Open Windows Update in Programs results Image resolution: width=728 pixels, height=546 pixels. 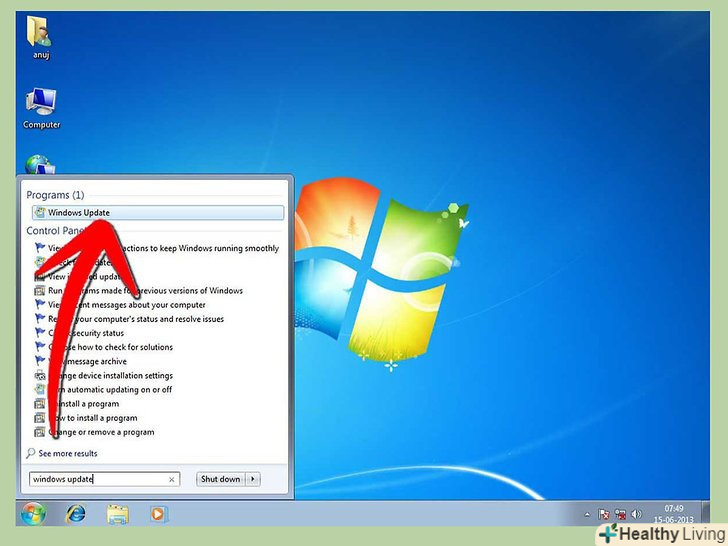click(x=158, y=213)
